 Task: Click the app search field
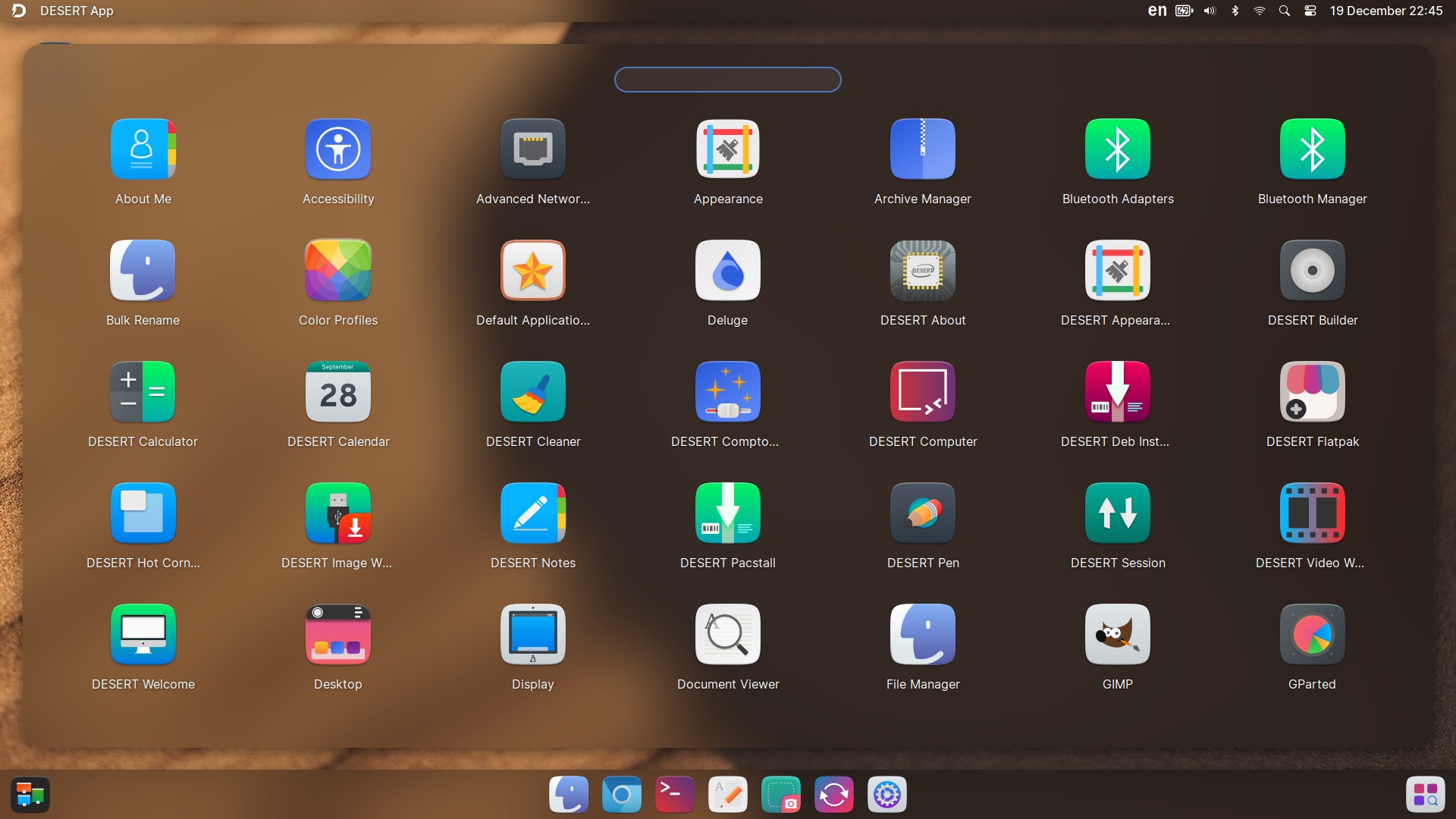727,80
